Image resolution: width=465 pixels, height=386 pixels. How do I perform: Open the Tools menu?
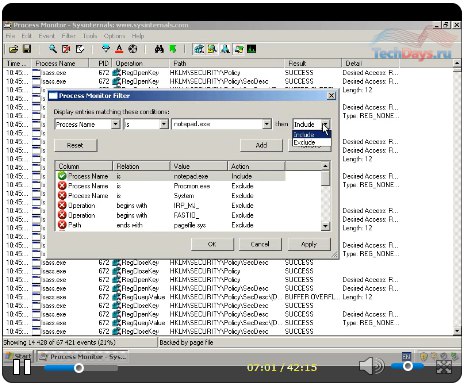click(90, 36)
